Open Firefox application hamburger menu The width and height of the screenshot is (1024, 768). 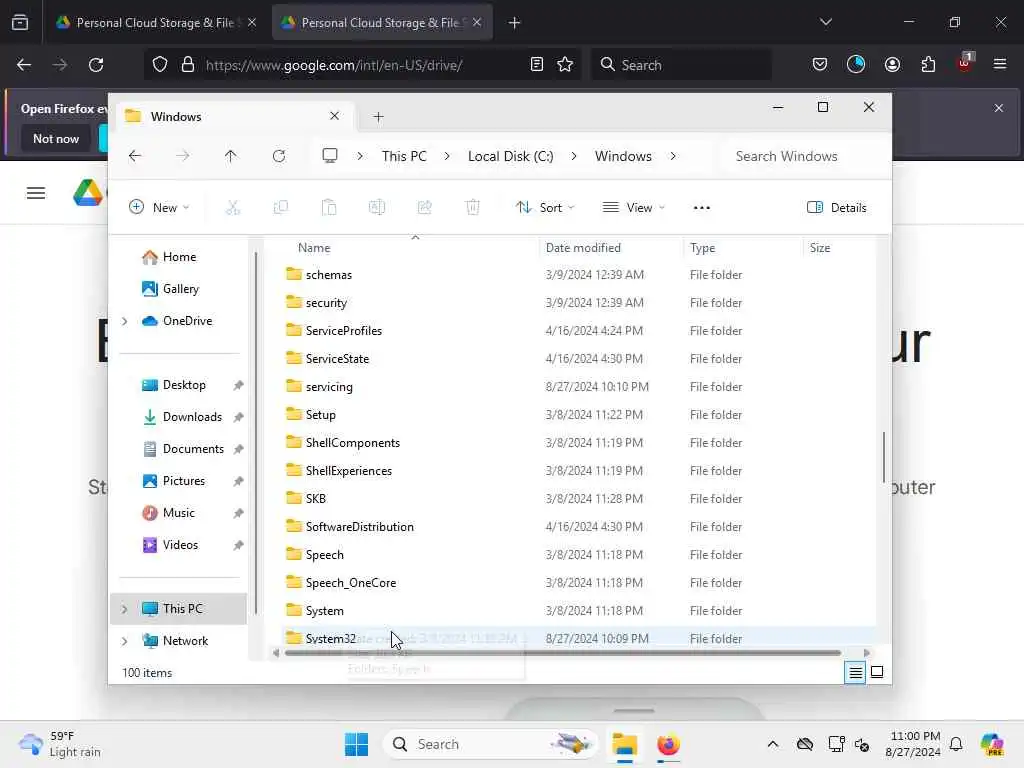coord(999,64)
